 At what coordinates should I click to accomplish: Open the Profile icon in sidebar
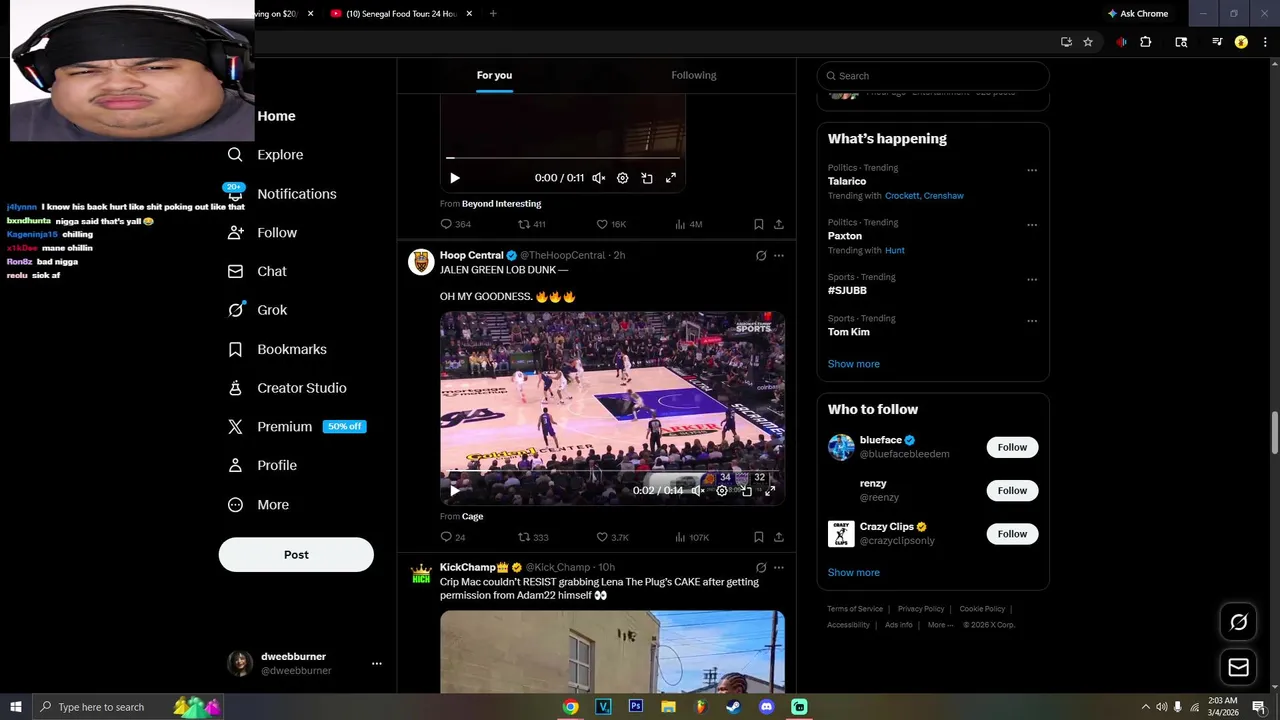coord(235,465)
